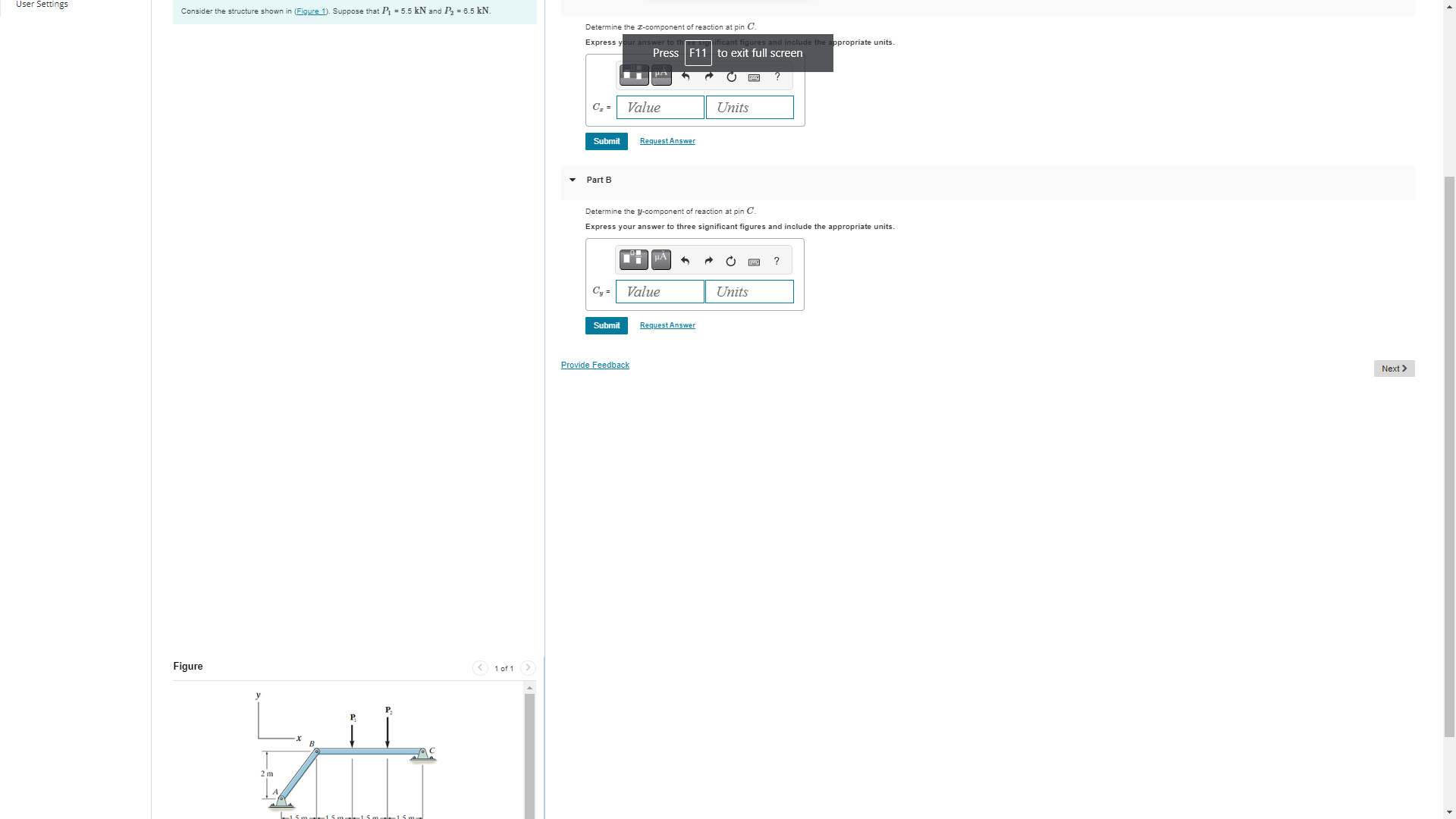Open User Settings
Screen dimensions: 1456x819
point(42,5)
